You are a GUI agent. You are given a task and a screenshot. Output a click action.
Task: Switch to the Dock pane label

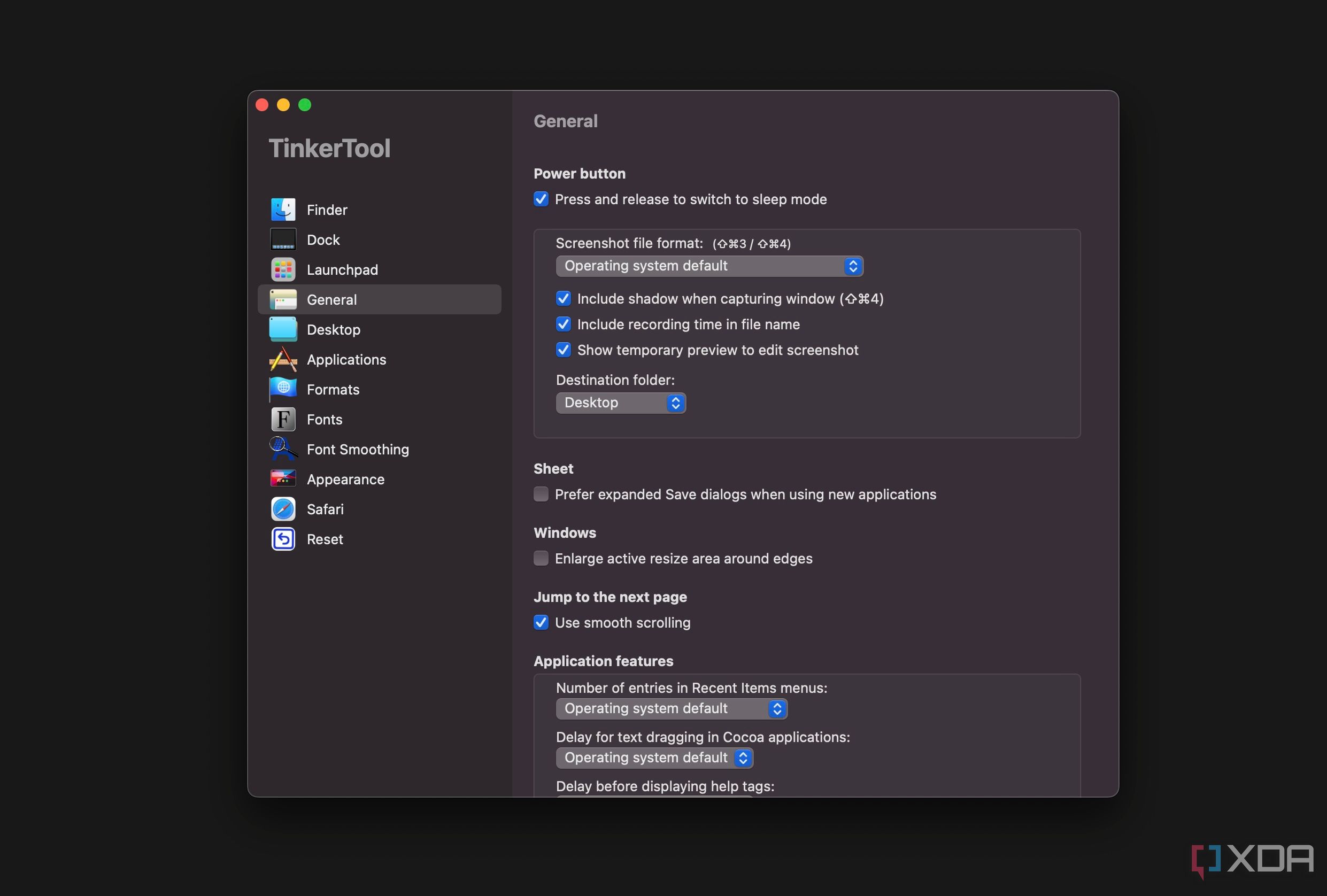click(323, 240)
